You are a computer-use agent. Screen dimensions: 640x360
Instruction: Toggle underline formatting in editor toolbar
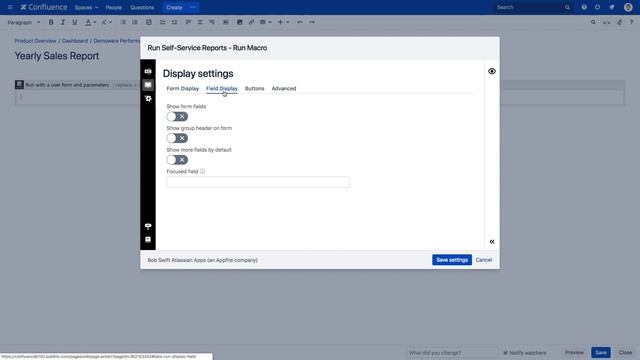tap(74, 22)
